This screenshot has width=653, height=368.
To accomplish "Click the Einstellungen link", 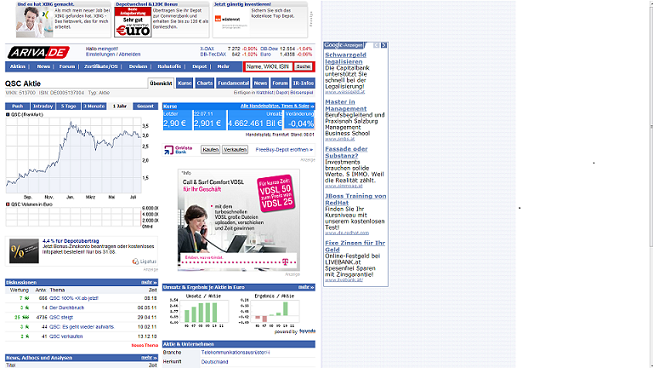I will [100, 55].
